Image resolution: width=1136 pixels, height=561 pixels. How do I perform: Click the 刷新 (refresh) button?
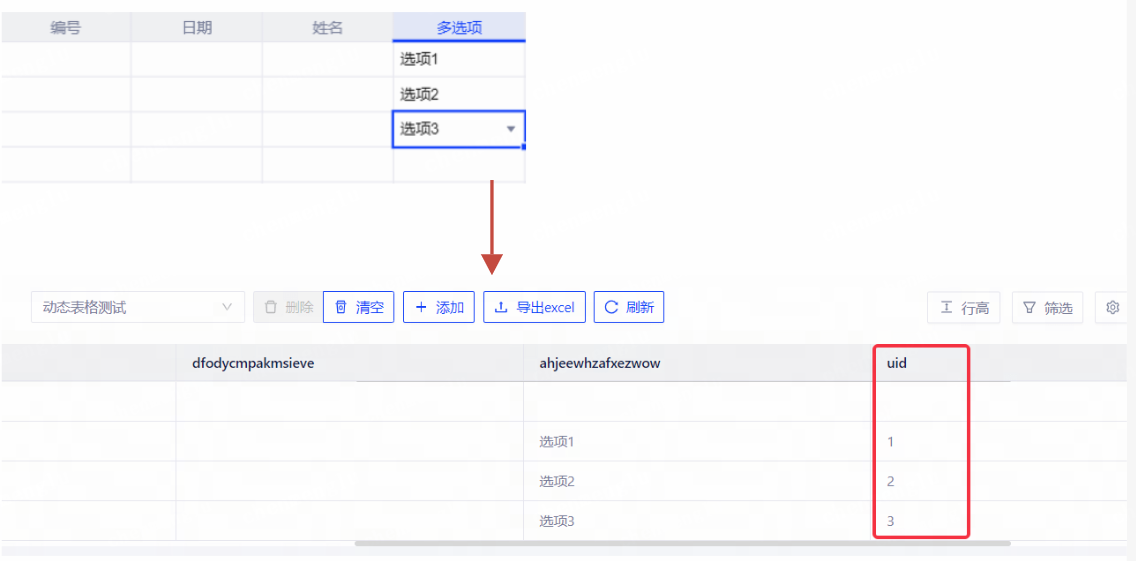(629, 308)
